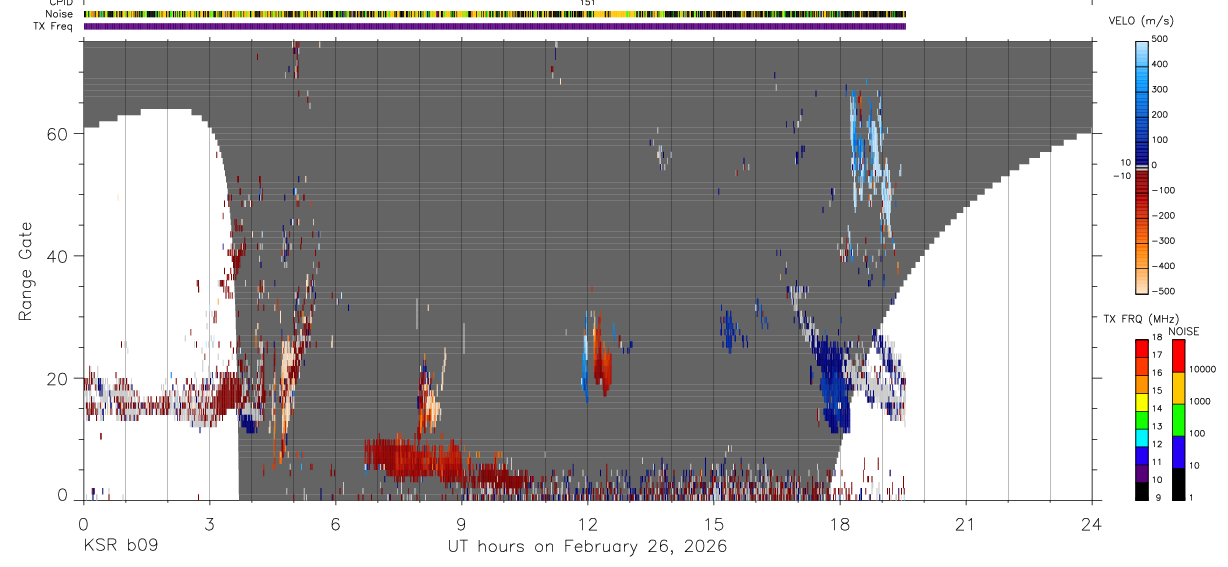Click the x-axis tick label '21'
This screenshot has height=567, width=1228.
tap(966, 523)
